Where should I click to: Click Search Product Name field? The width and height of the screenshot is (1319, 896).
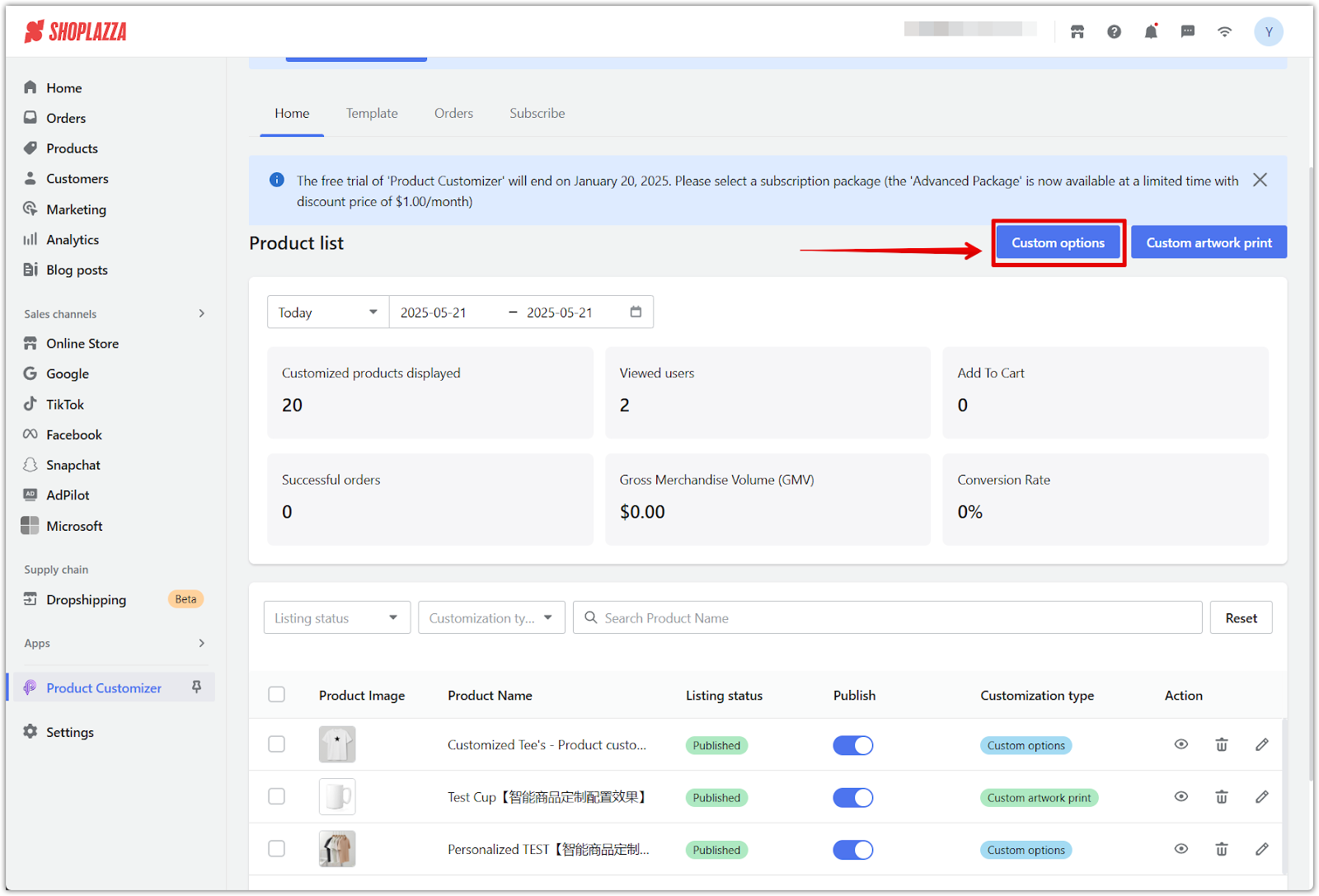[x=888, y=617]
